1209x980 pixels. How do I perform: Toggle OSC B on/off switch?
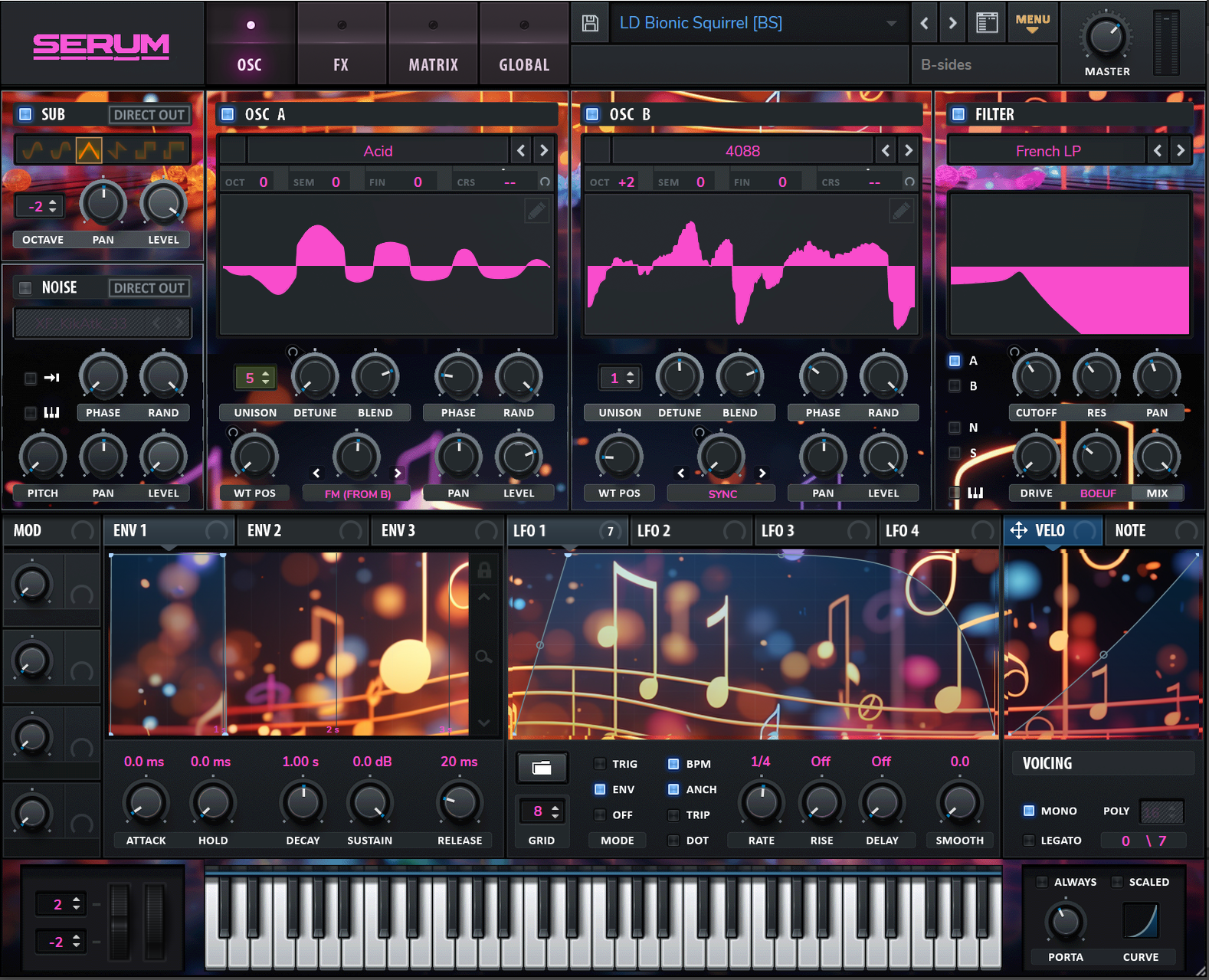pyautogui.click(x=592, y=114)
